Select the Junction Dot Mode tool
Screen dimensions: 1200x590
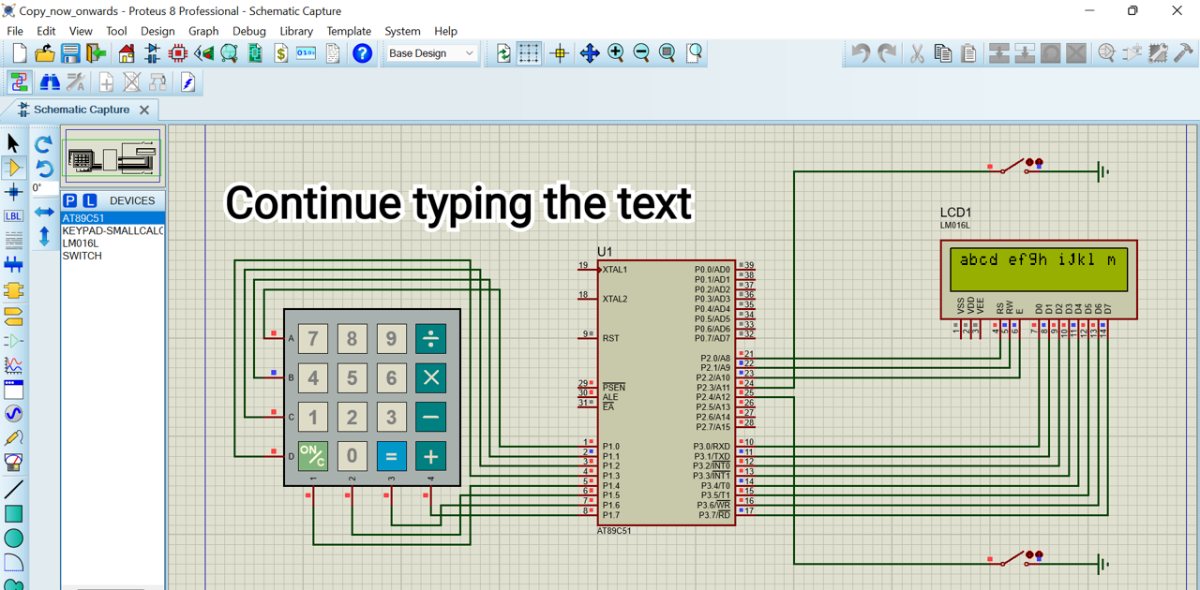[13, 191]
